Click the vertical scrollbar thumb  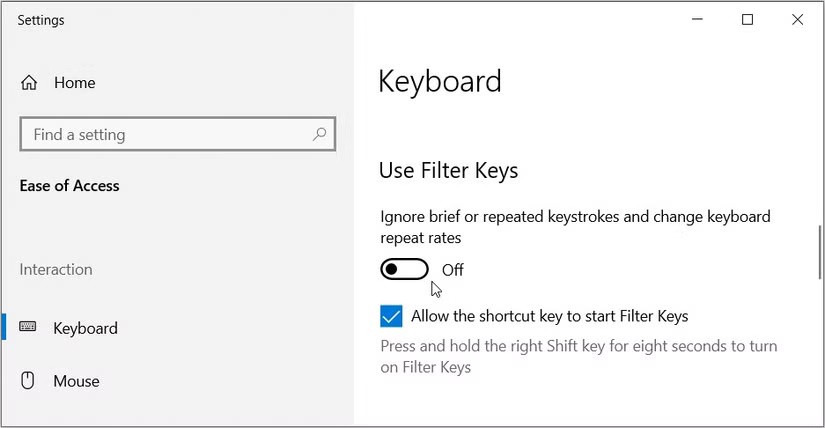(819, 250)
